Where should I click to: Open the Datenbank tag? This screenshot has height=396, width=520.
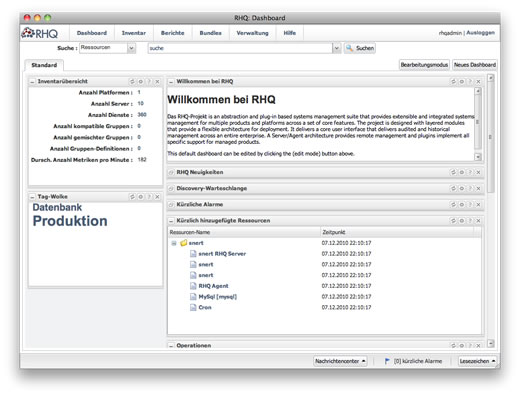[57, 207]
